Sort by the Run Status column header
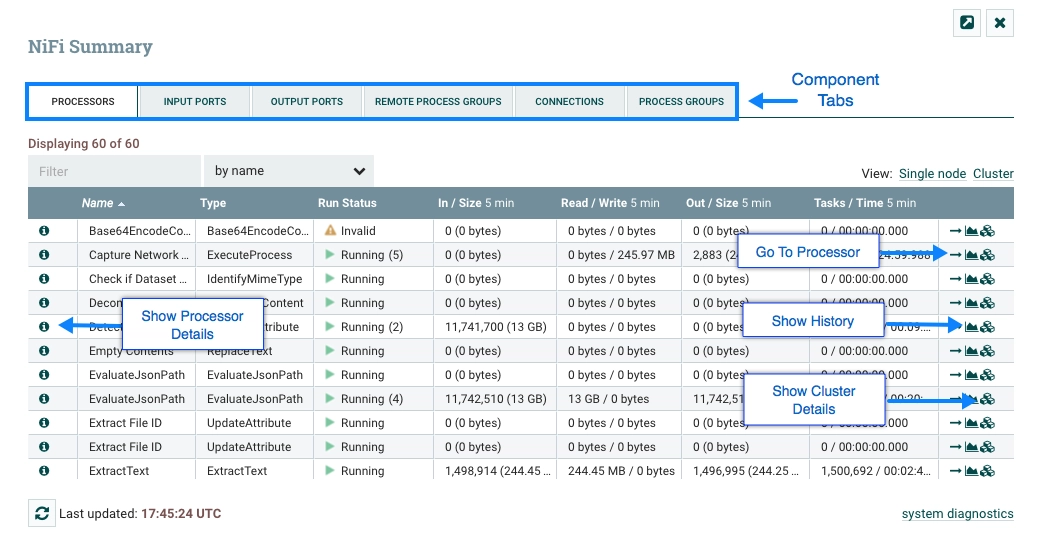The image size is (1043, 547). (347, 203)
